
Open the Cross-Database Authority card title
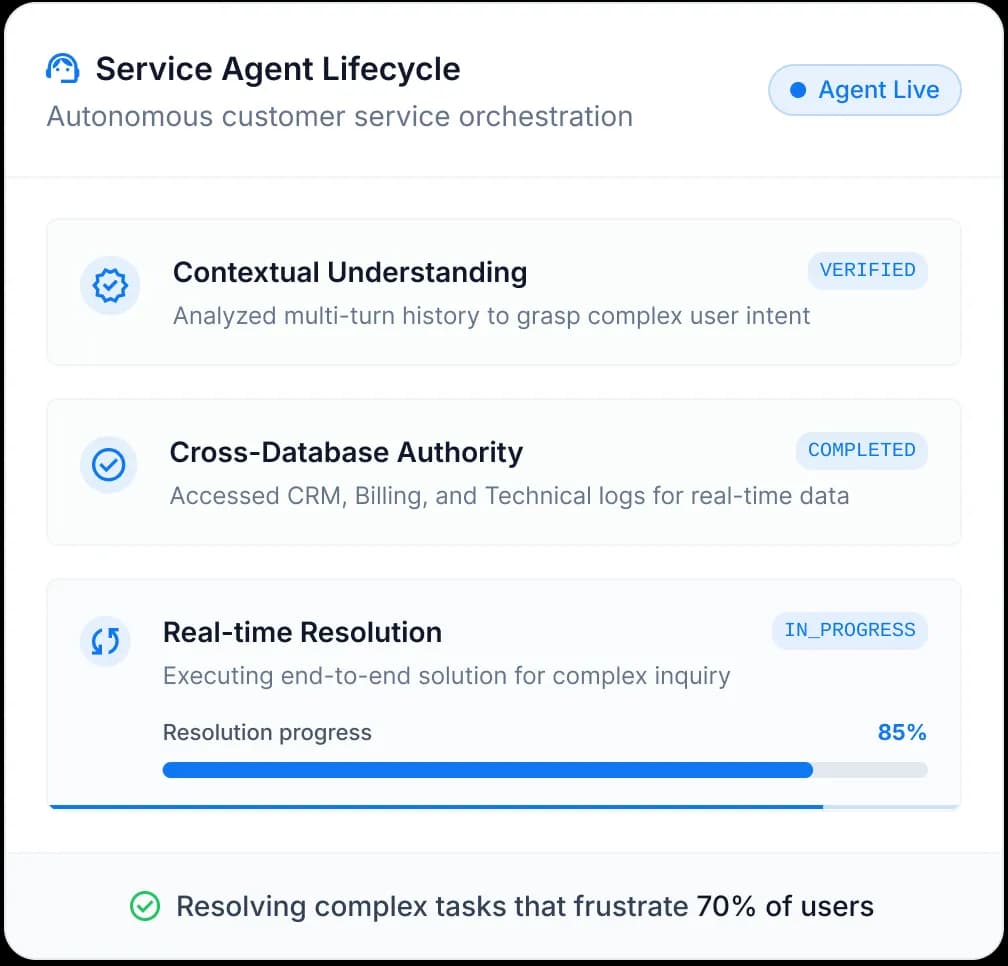(346, 452)
